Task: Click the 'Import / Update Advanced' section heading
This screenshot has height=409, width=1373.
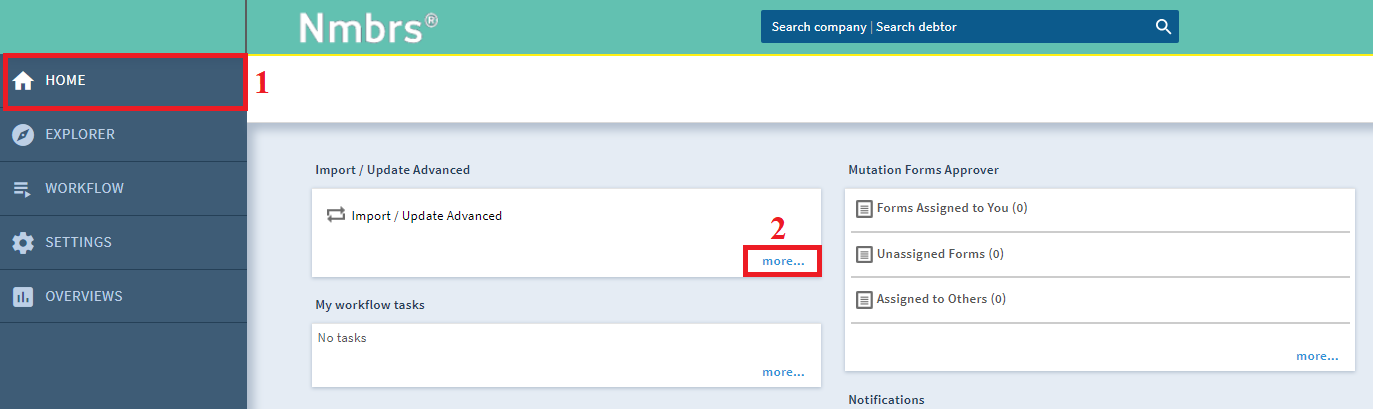Action: tap(392, 170)
